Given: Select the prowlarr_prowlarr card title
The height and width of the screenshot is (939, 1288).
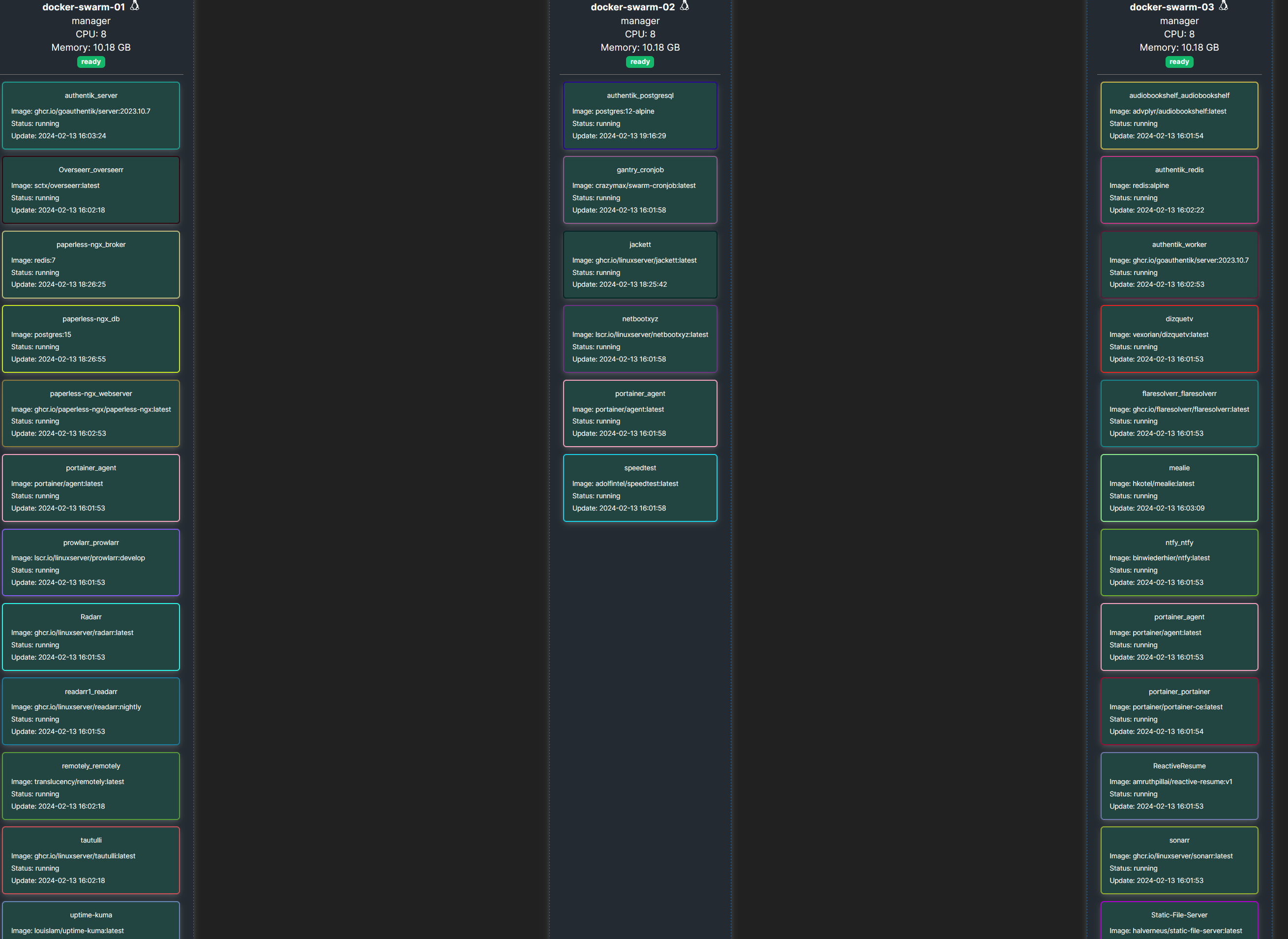Looking at the screenshot, I should point(91,542).
